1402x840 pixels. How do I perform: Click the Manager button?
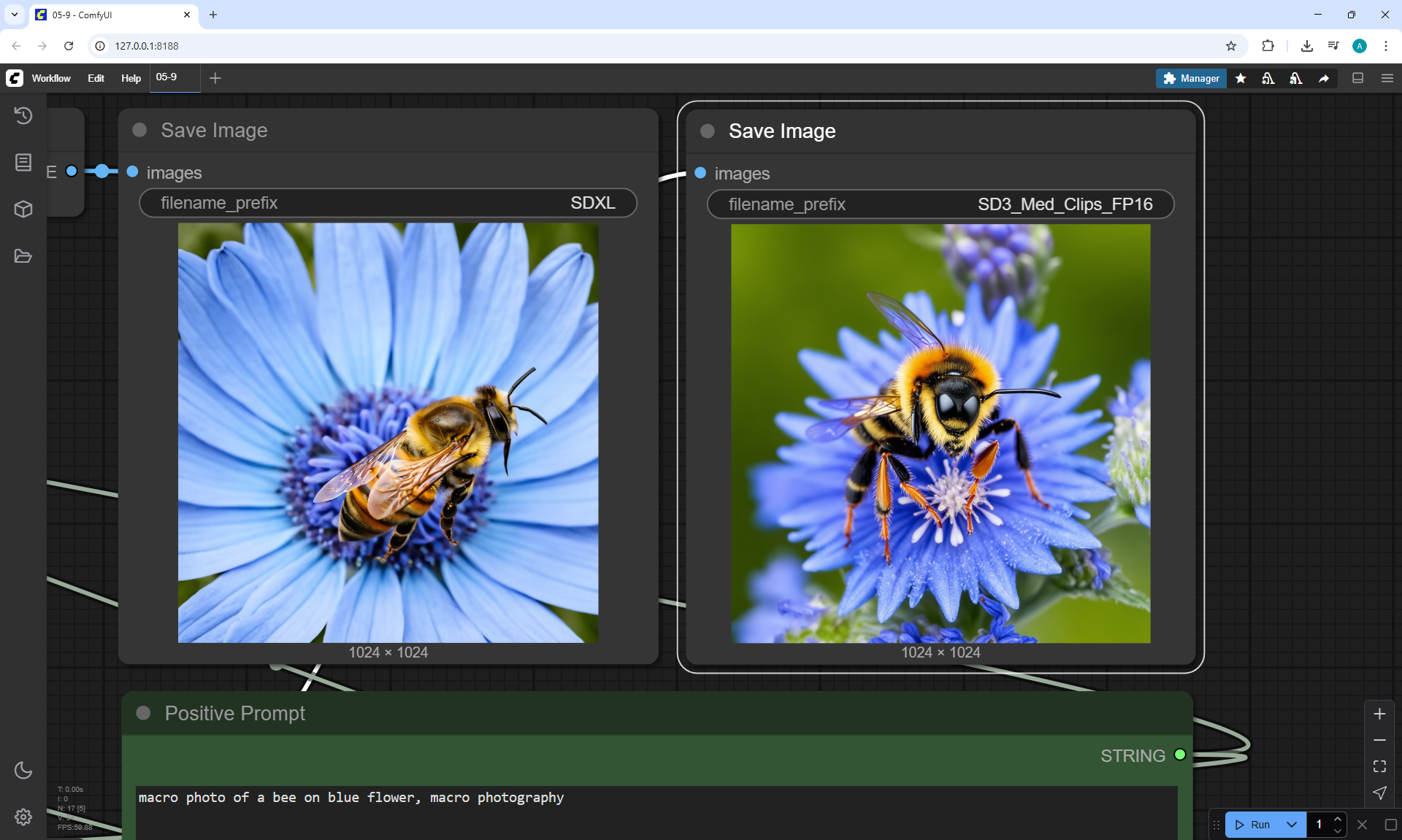click(1191, 78)
